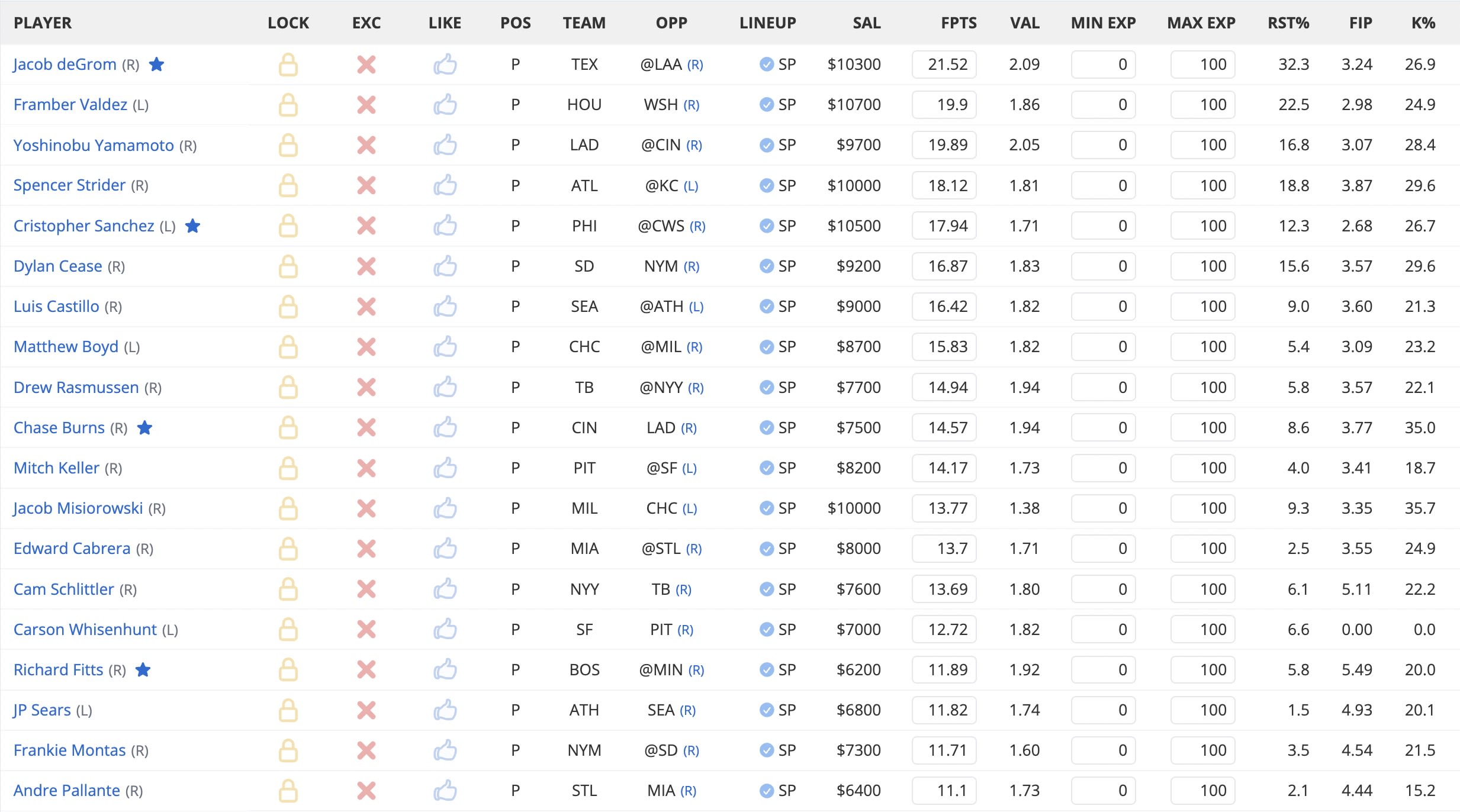Click the confirmed lineup check for Jacob deGrom

point(766,65)
